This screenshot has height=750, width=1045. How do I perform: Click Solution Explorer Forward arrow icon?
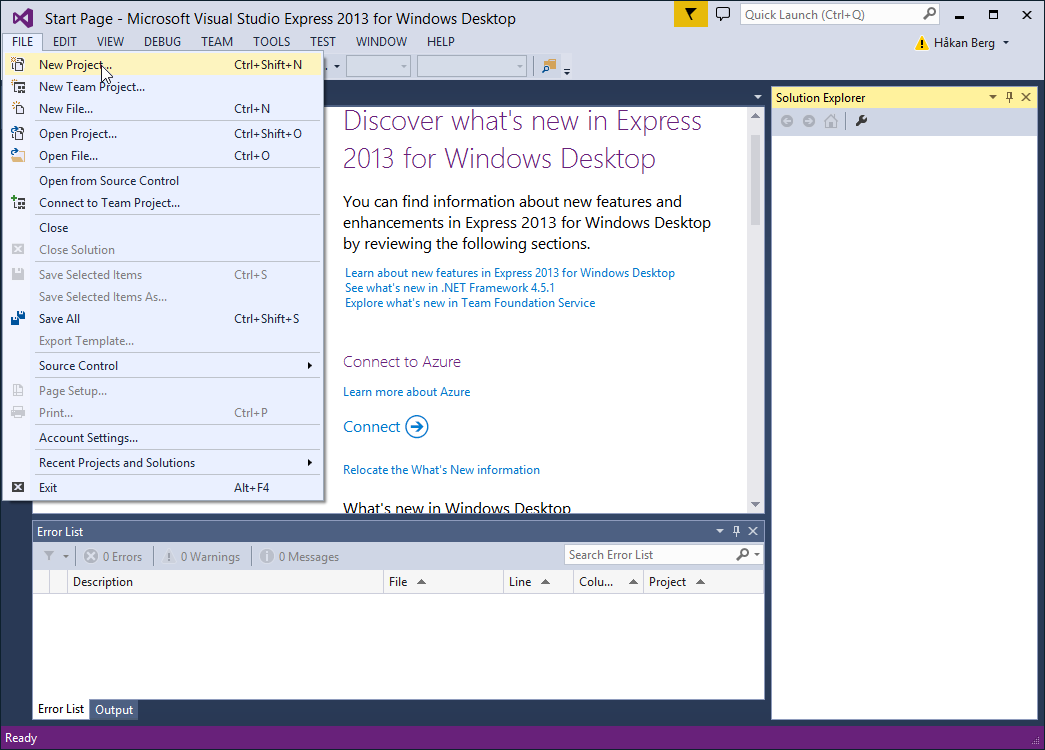[808, 121]
